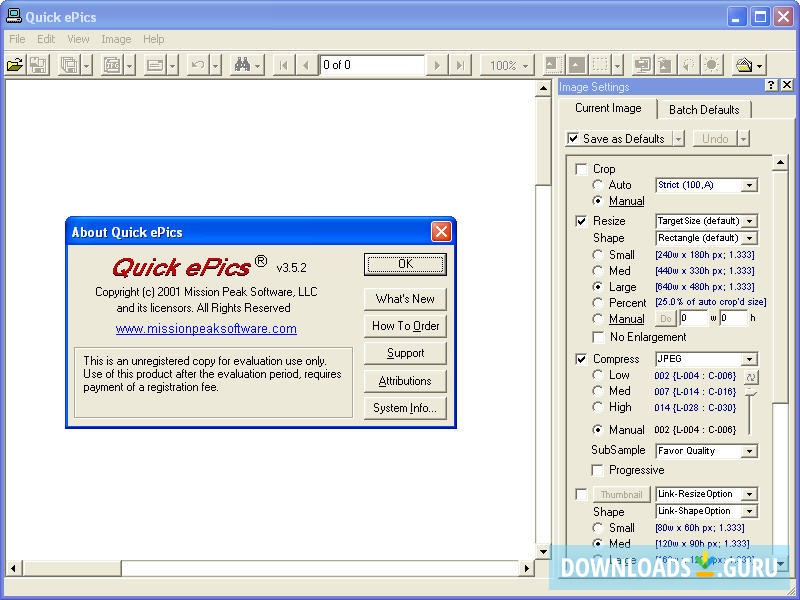Enable the Crop checkbox
800x600 pixels.
click(x=581, y=169)
